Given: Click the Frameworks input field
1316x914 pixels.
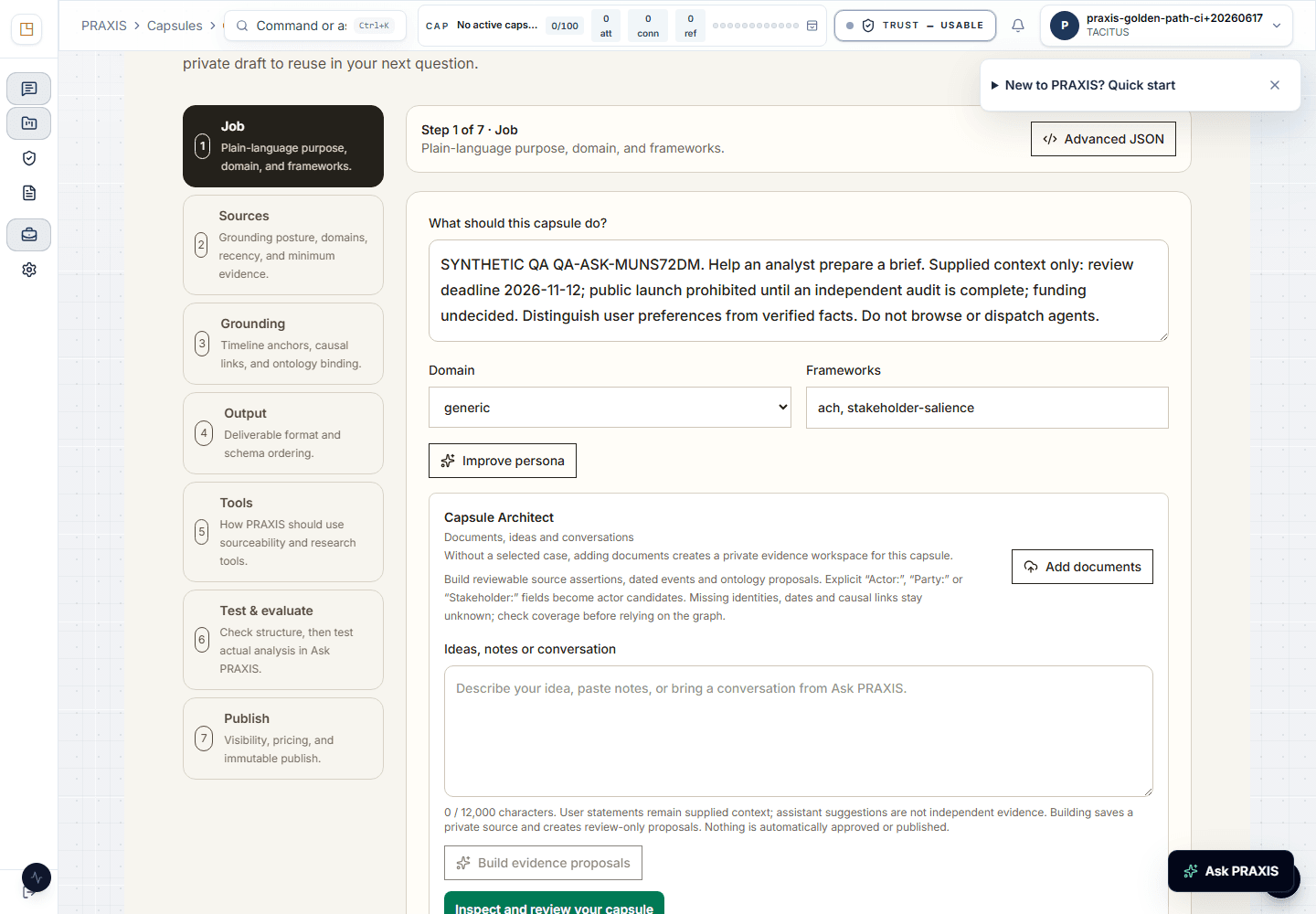Looking at the screenshot, I should [x=987, y=408].
